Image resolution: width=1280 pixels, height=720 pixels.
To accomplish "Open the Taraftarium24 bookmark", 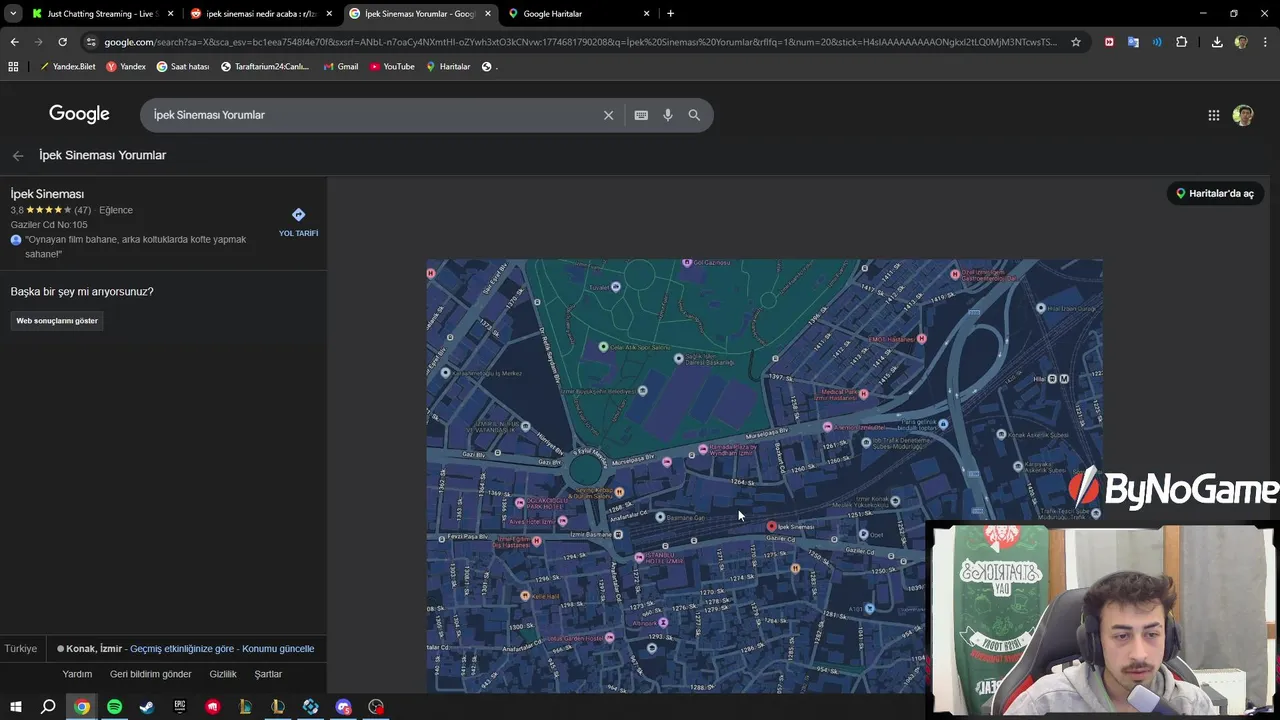I will [265, 67].
